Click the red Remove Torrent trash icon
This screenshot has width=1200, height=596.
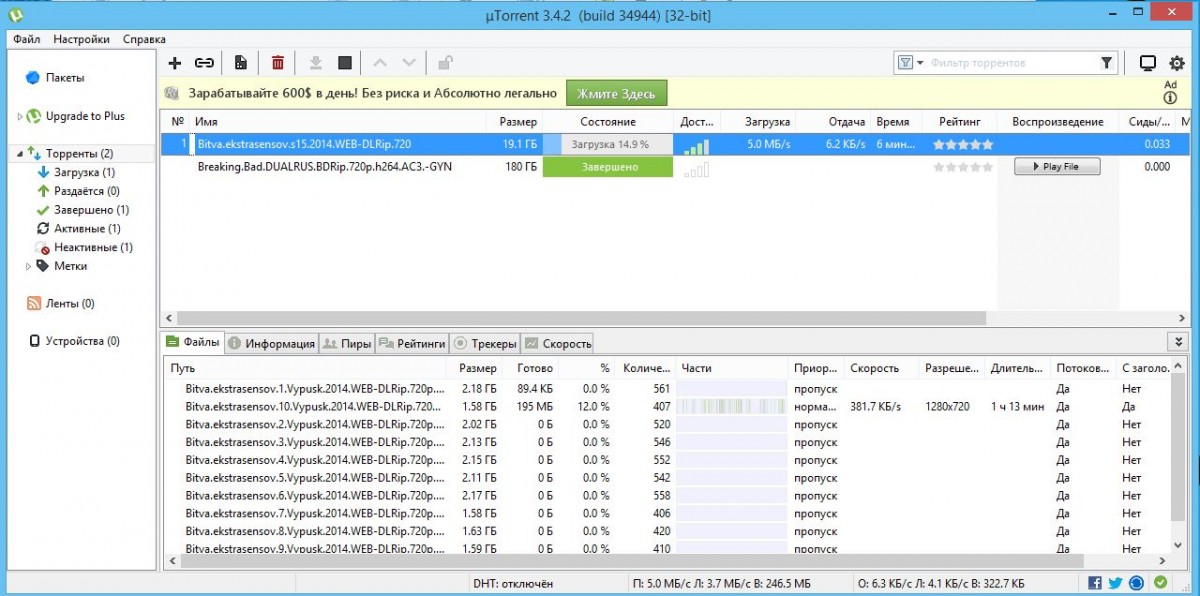(x=278, y=63)
